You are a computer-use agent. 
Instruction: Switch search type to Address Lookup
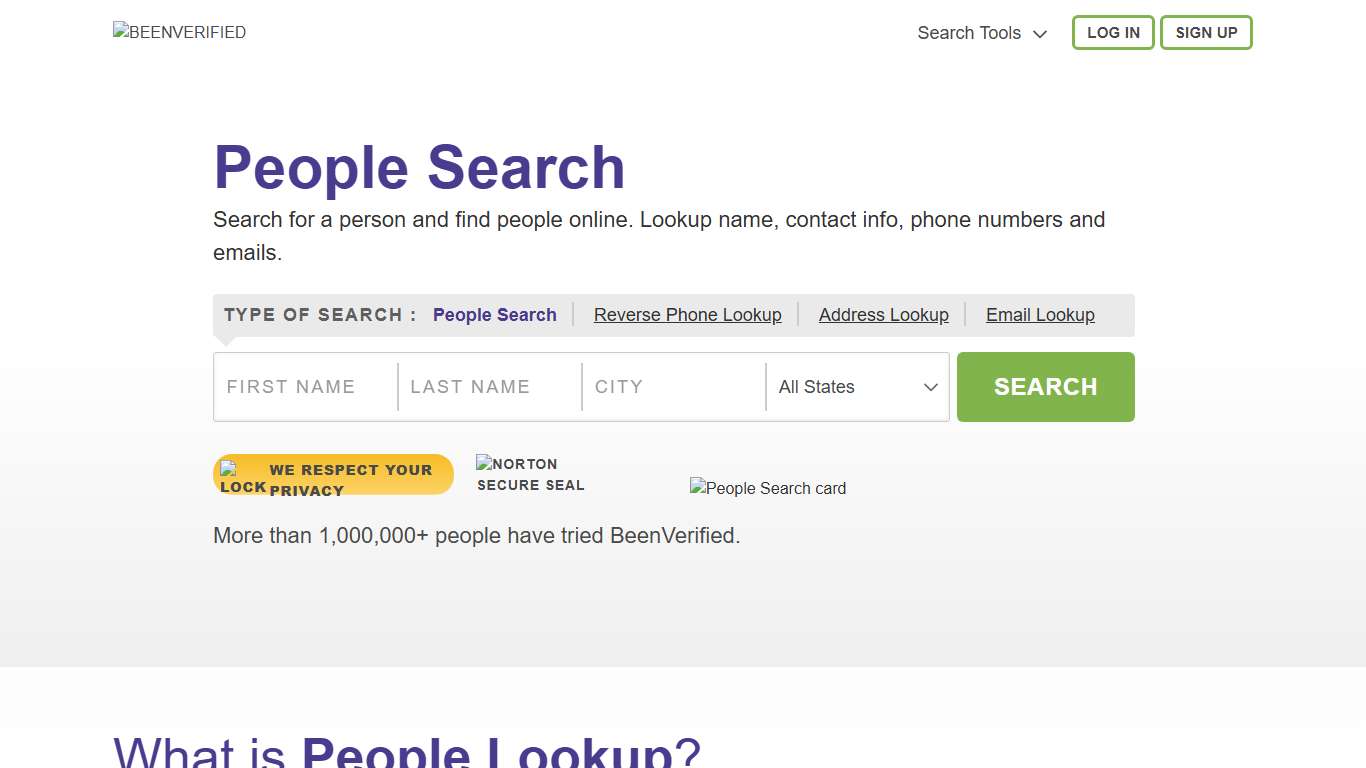tap(883, 315)
